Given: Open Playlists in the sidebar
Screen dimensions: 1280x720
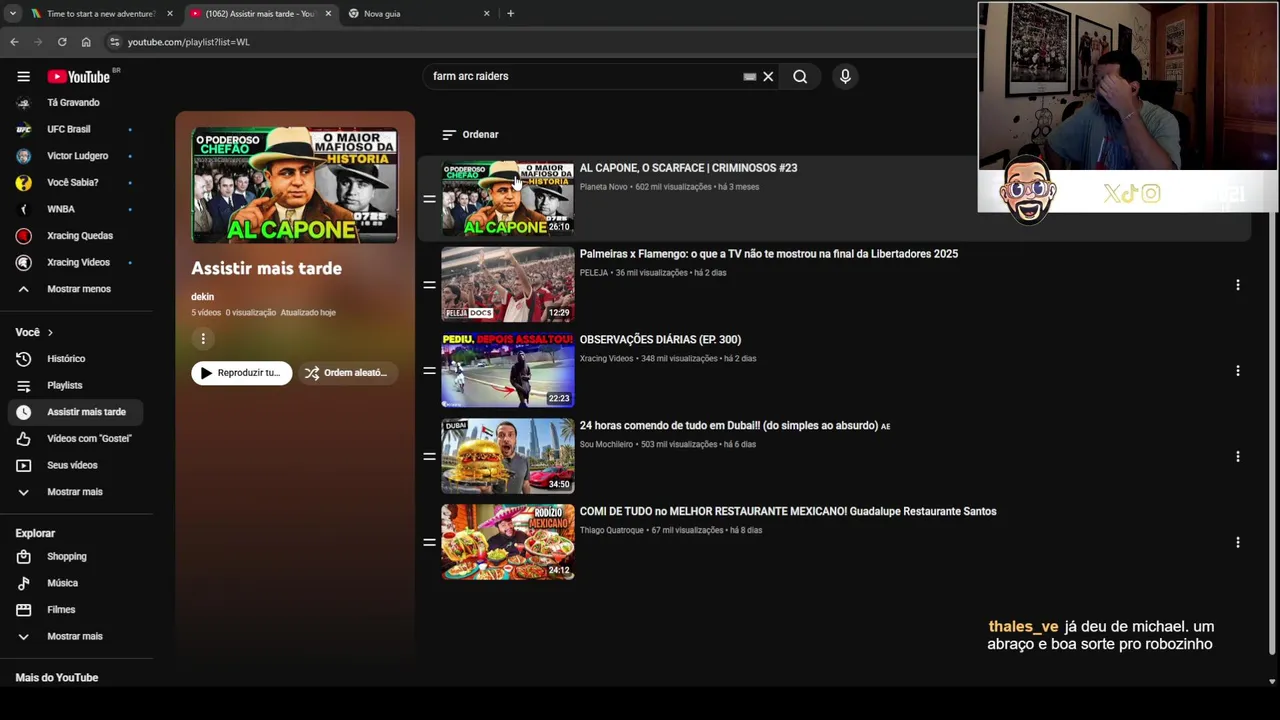Looking at the screenshot, I should 65,385.
